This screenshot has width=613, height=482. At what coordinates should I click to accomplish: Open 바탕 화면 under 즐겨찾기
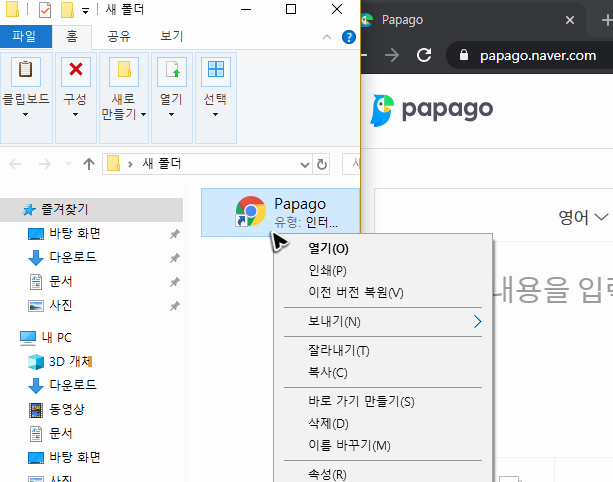tap(75, 234)
